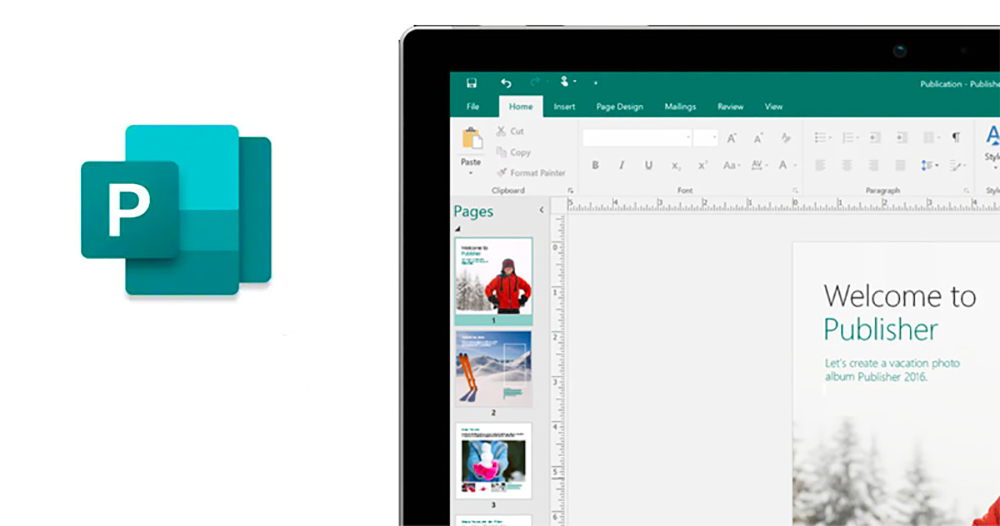This screenshot has width=1000, height=526.
Task: Open the font size dropdown
Action: tap(714, 138)
